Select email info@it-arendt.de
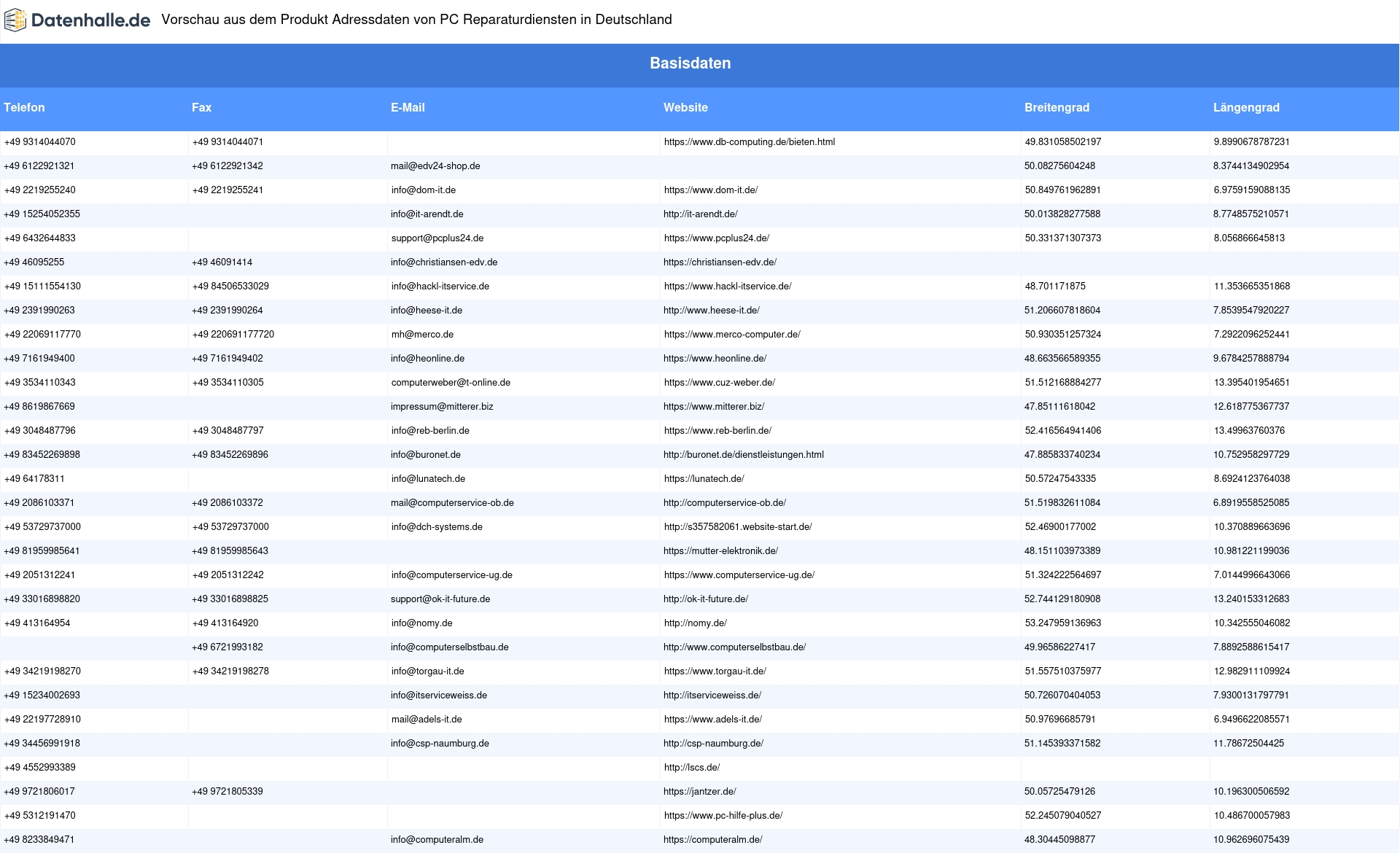This screenshot has width=1400, height=853. point(427,214)
